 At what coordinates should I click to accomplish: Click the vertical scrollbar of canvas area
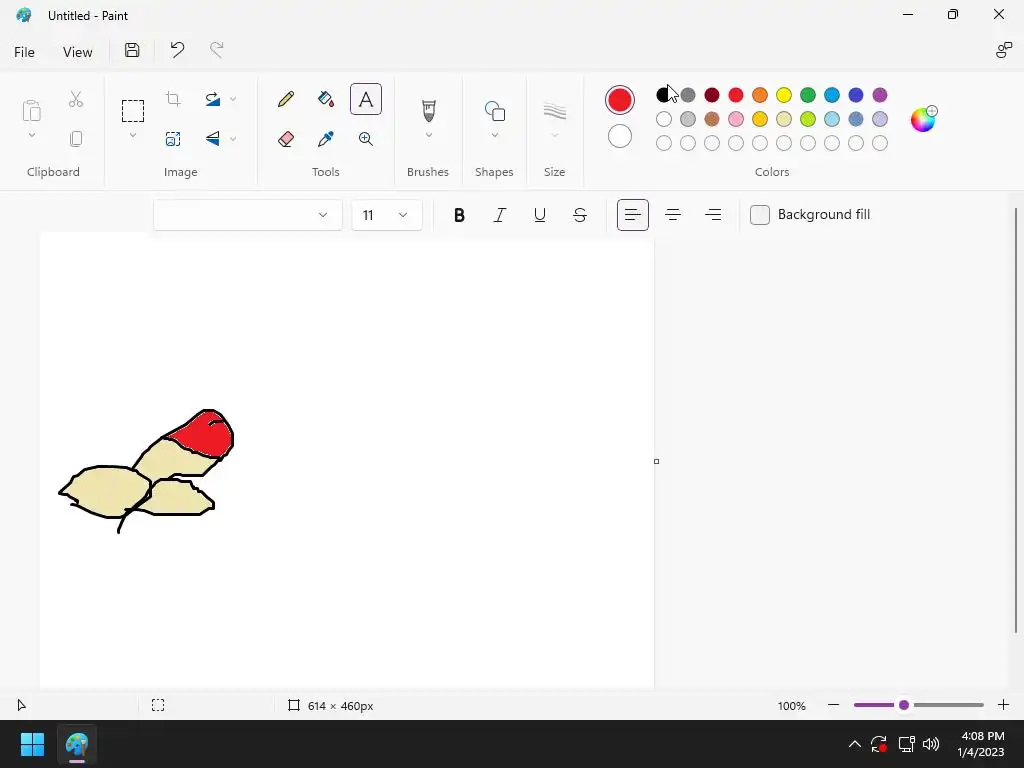pos(1016,420)
